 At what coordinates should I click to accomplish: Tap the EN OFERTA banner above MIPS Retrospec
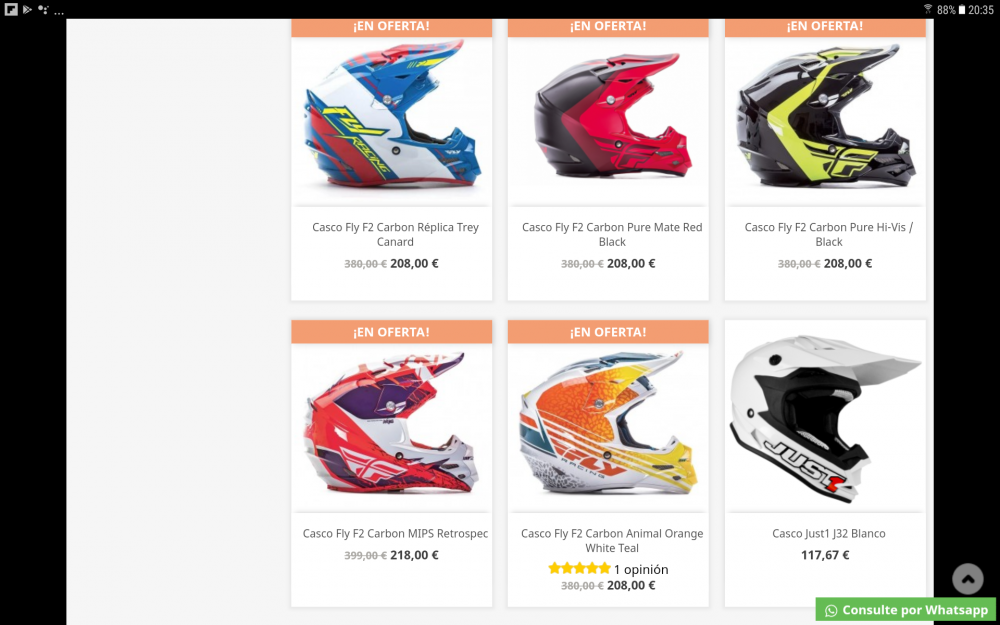392,332
